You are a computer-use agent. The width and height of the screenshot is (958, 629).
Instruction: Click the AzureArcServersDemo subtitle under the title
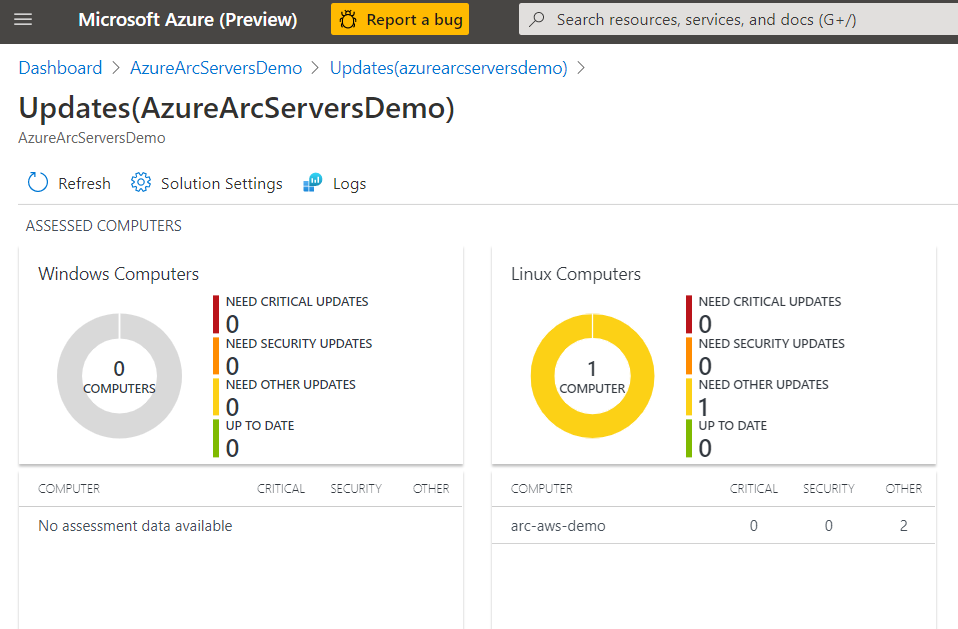click(x=92, y=138)
